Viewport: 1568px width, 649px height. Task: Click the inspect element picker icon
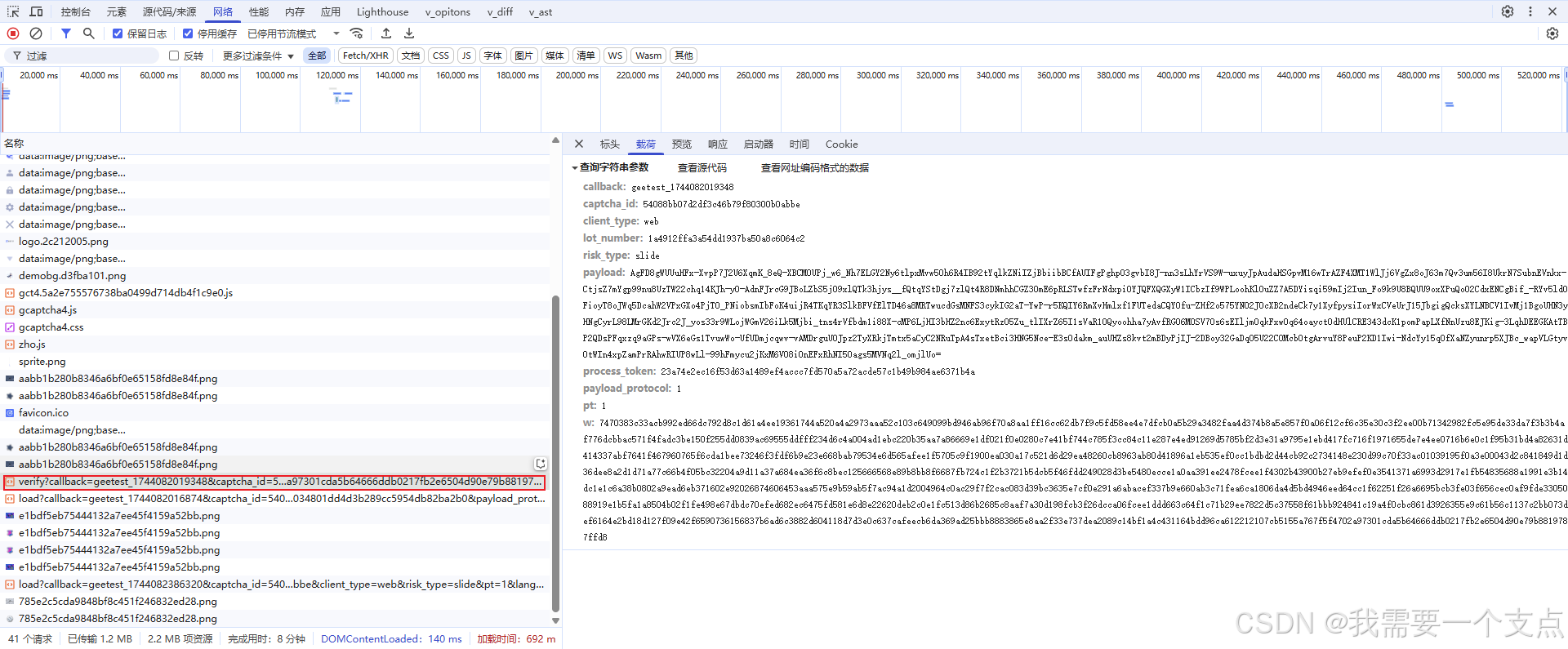13,11
